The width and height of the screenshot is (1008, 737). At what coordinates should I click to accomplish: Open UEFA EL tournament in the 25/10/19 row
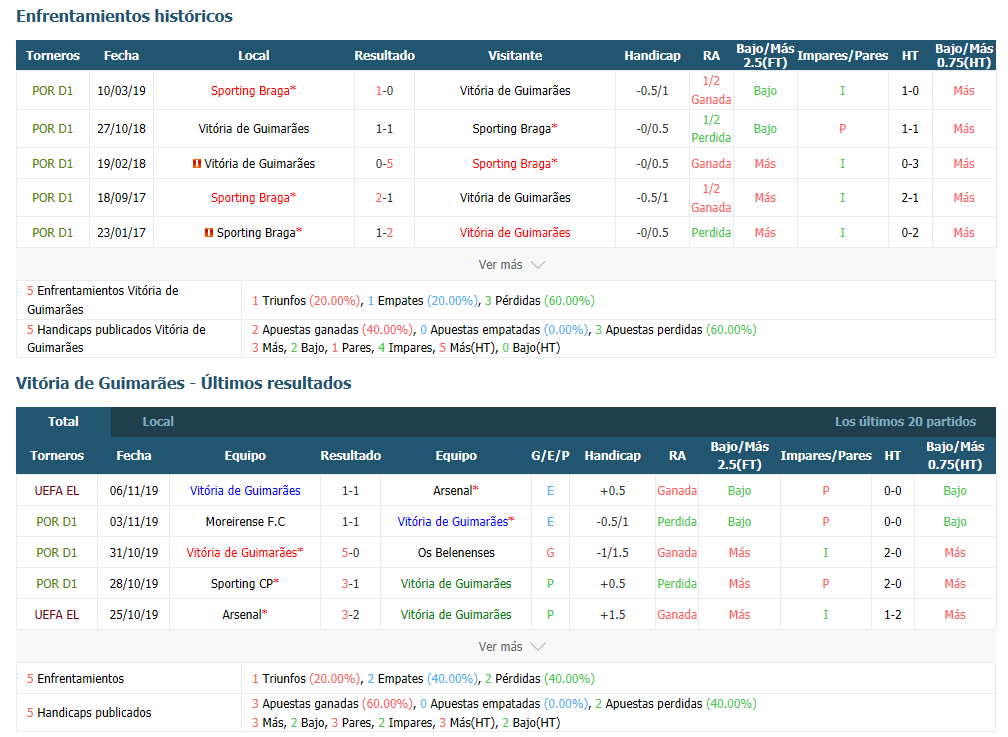click(57, 615)
